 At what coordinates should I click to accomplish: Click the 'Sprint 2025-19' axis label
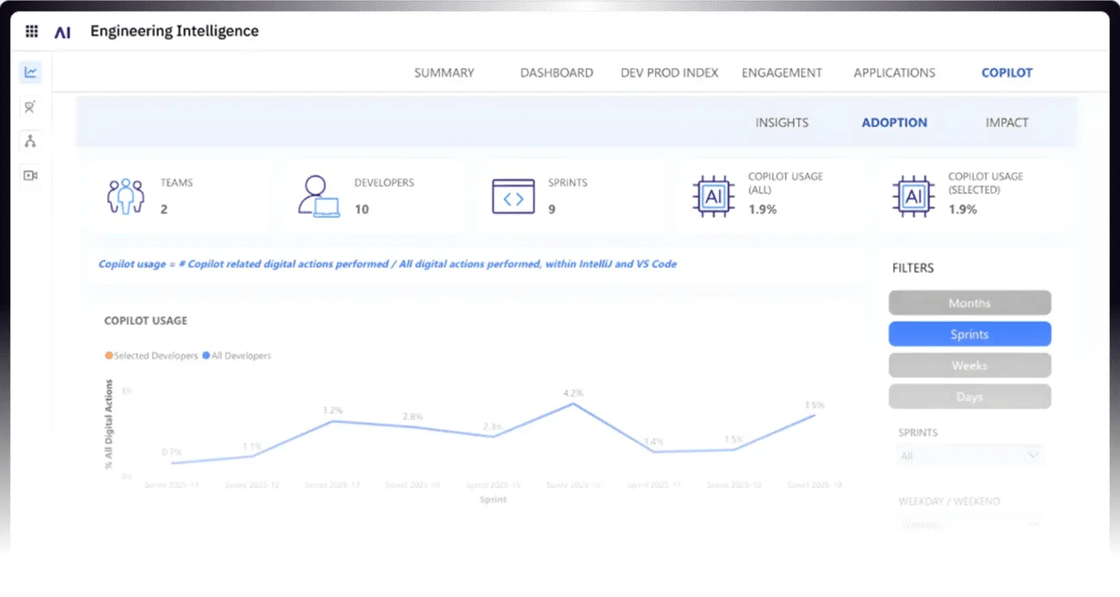[814, 485]
